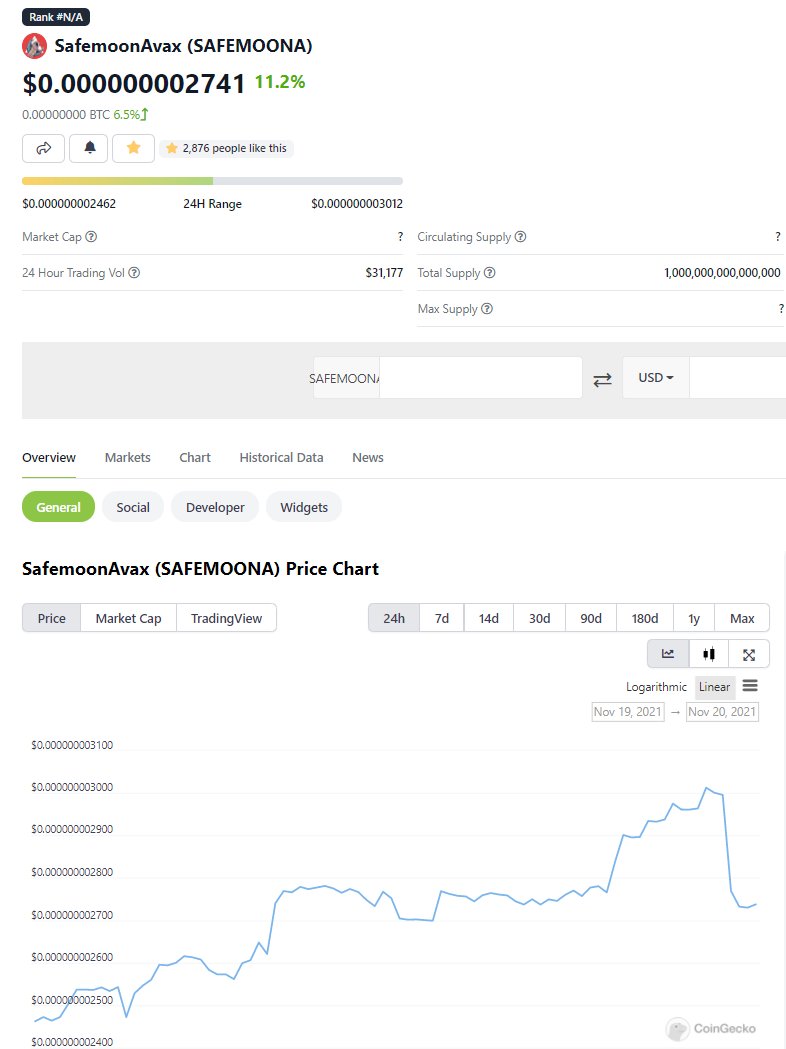
Task: Click the bell price alert icon
Action: (x=90, y=149)
